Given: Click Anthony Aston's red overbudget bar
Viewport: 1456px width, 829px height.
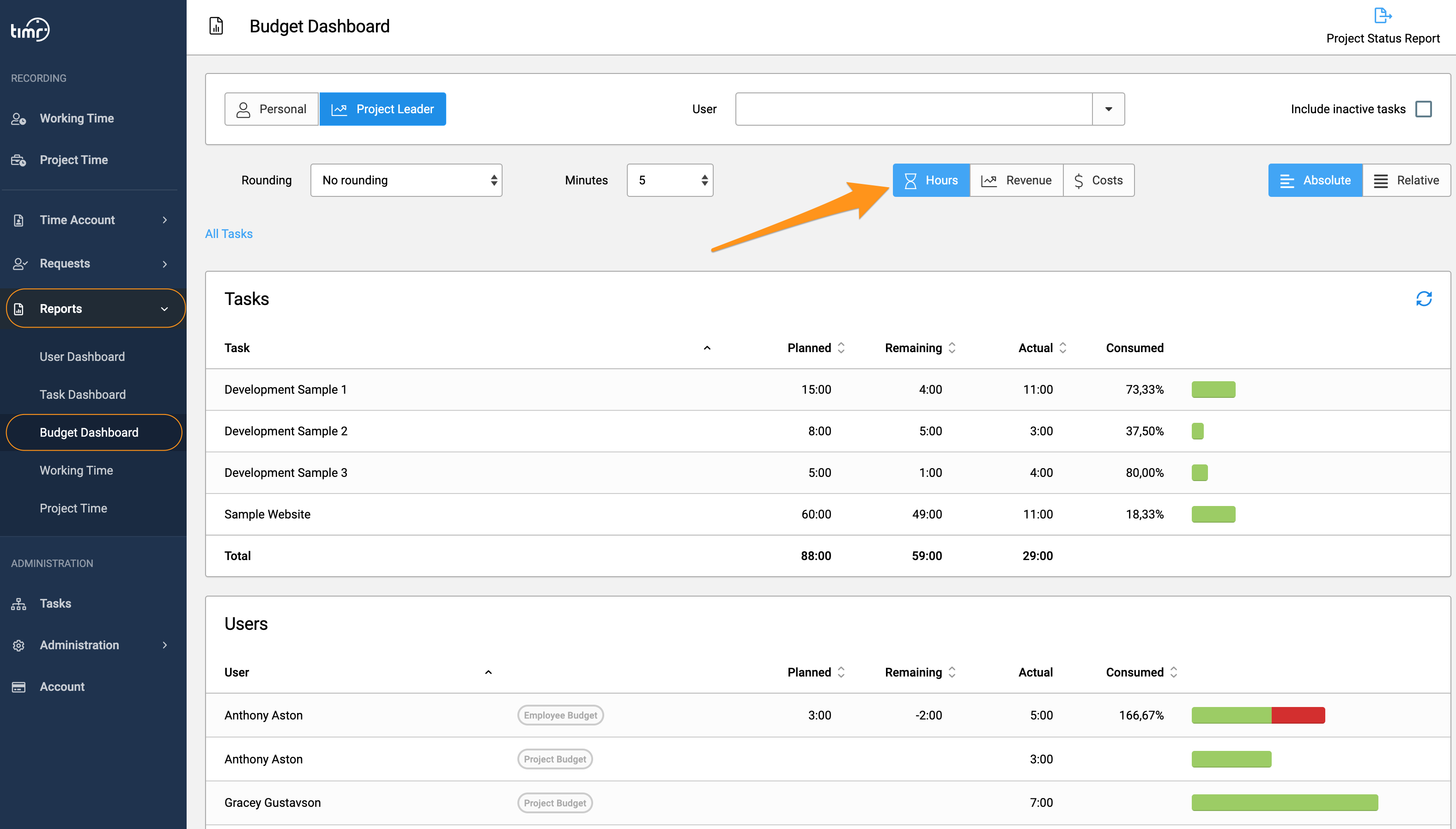Looking at the screenshot, I should [1298, 715].
